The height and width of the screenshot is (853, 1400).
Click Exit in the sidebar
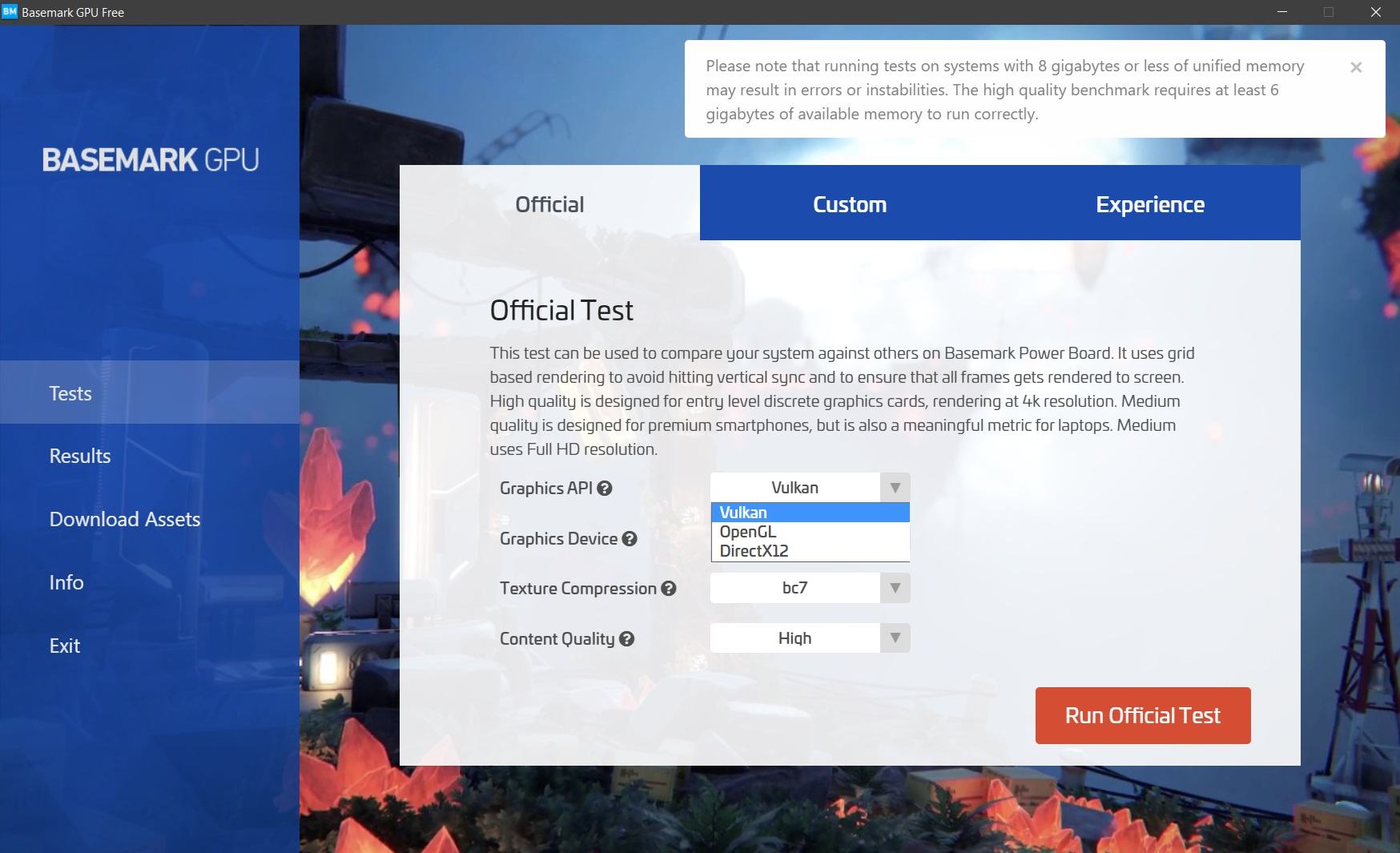click(x=150, y=646)
